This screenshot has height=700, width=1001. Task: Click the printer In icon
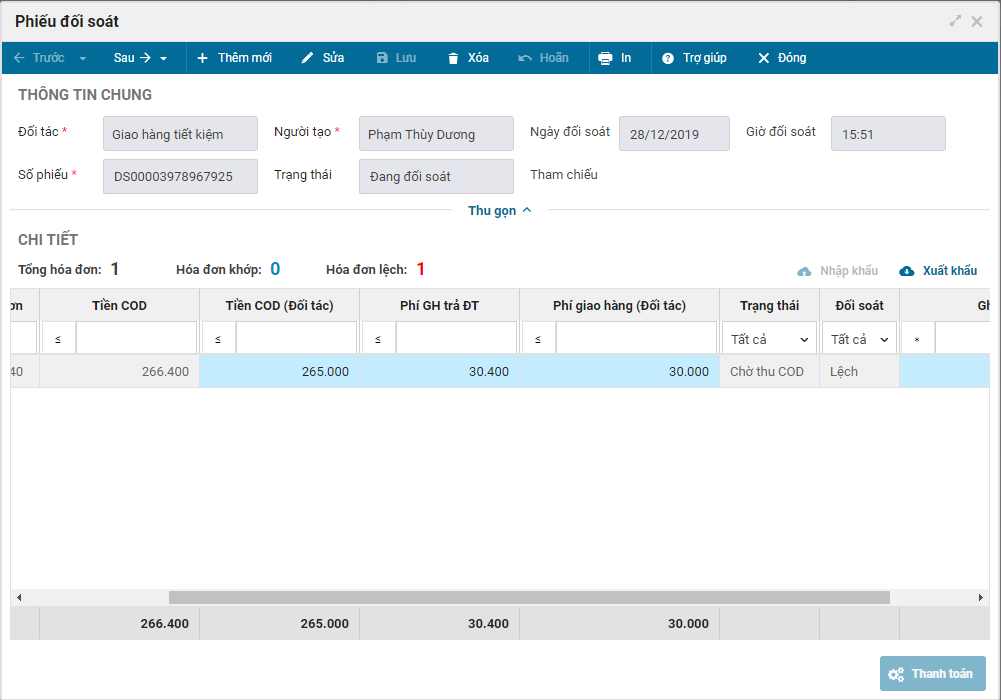pyautogui.click(x=605, y=58)
